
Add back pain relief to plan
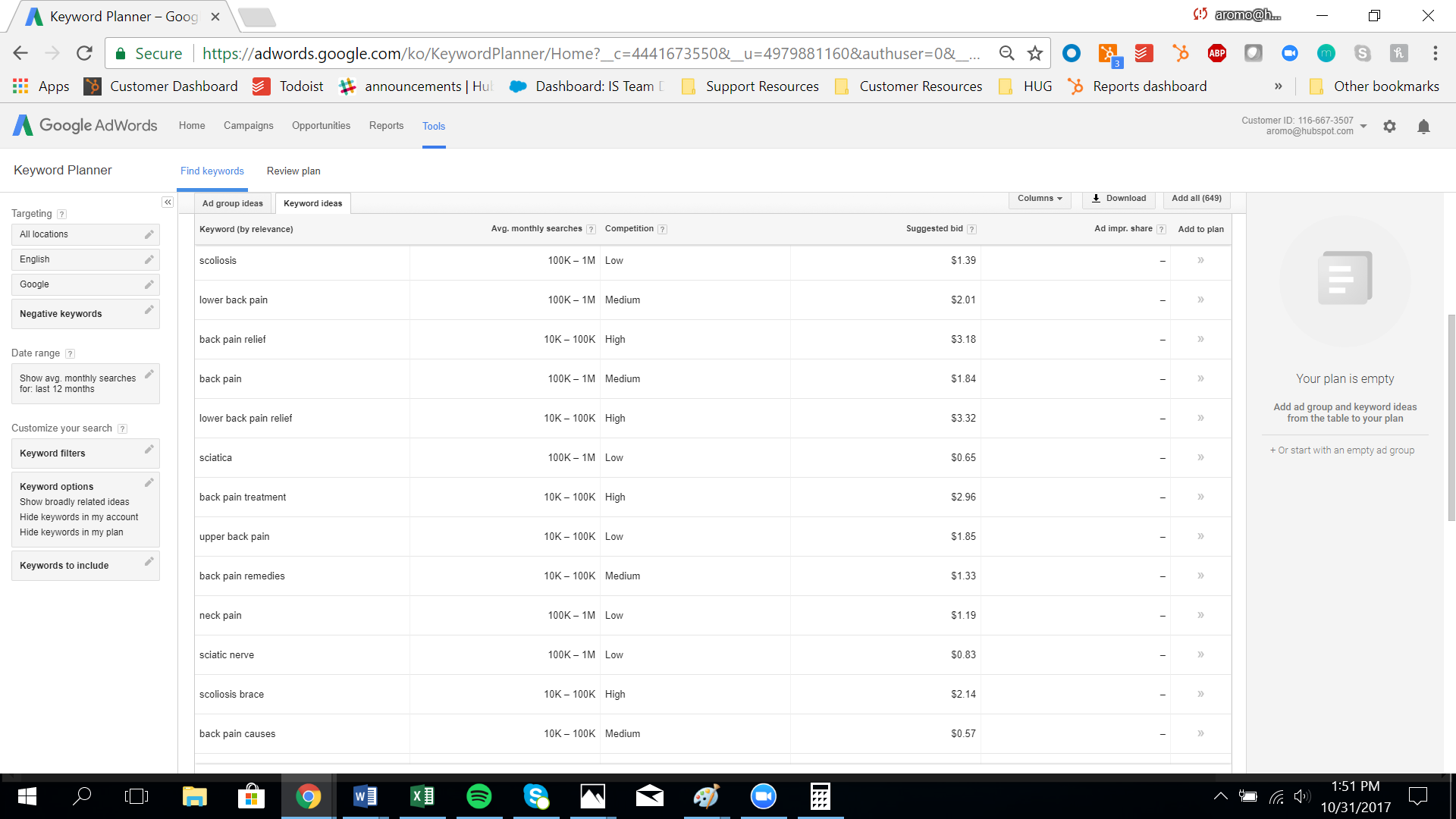click(x=1200, y=339)
